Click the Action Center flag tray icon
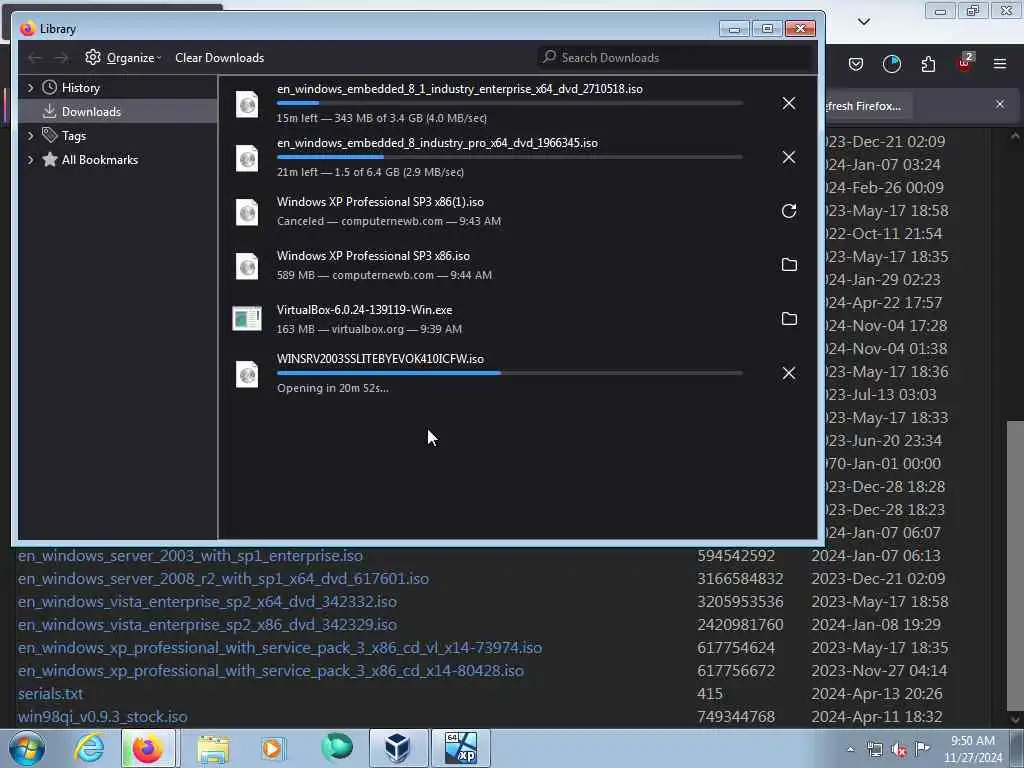 (922, 748)
